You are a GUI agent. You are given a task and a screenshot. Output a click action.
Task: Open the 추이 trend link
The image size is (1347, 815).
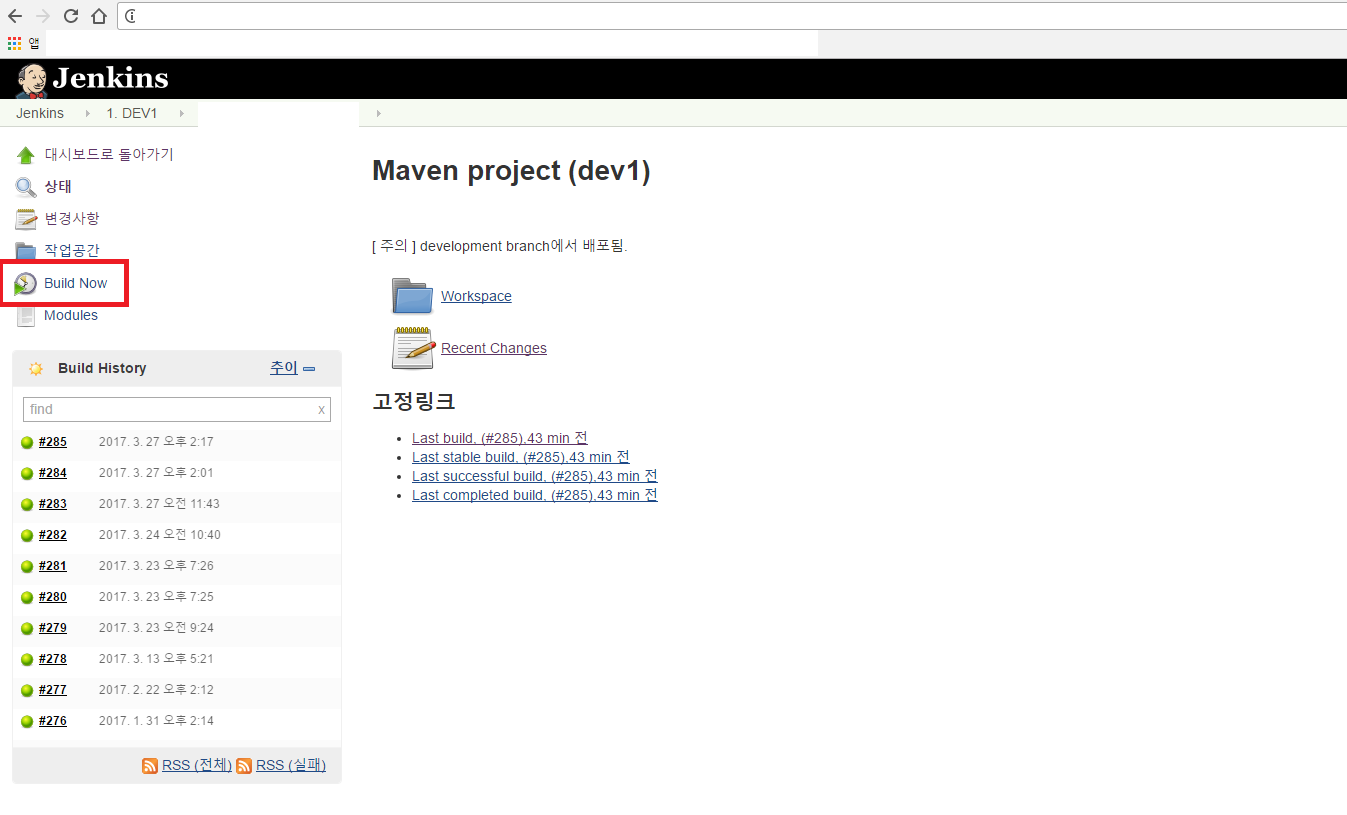point(283,368)
